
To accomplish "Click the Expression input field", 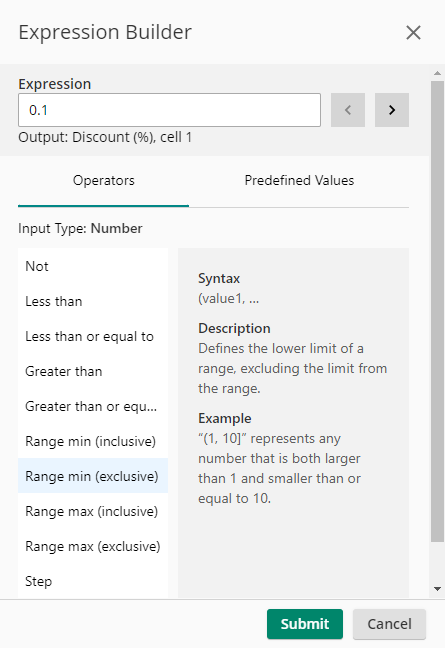I will [169, 110].
